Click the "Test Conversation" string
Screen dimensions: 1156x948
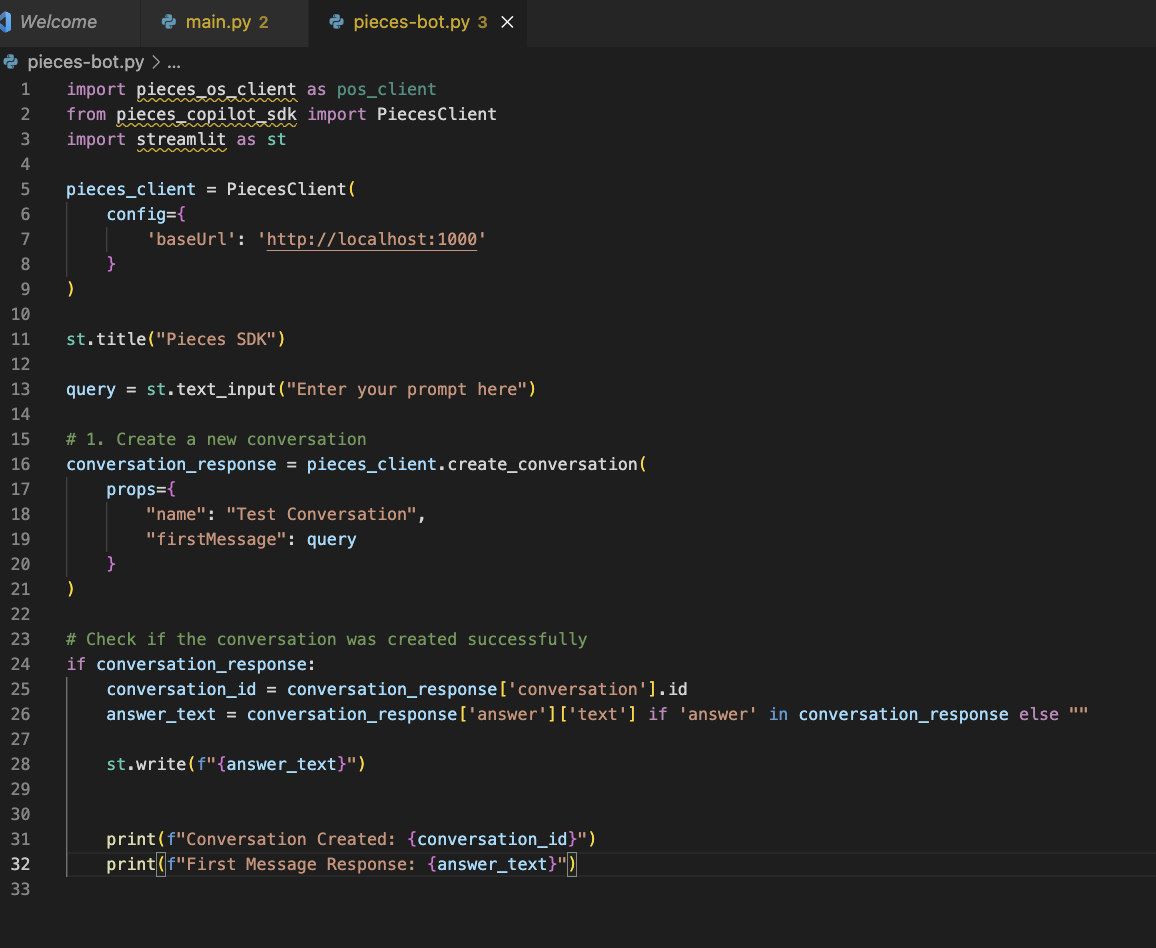pos(321,515)
